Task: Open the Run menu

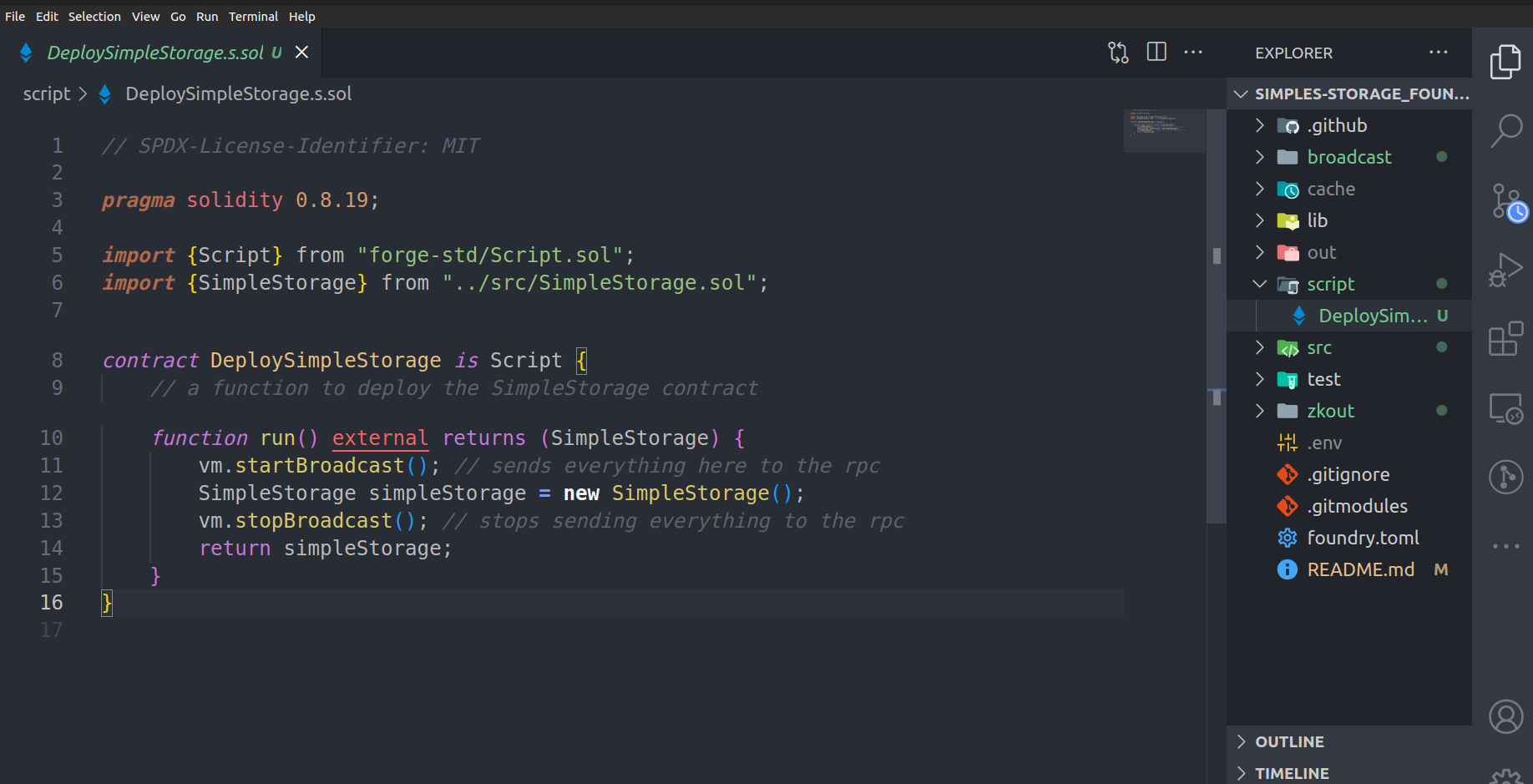Action: pyautogui.click(x=207, y=16)
